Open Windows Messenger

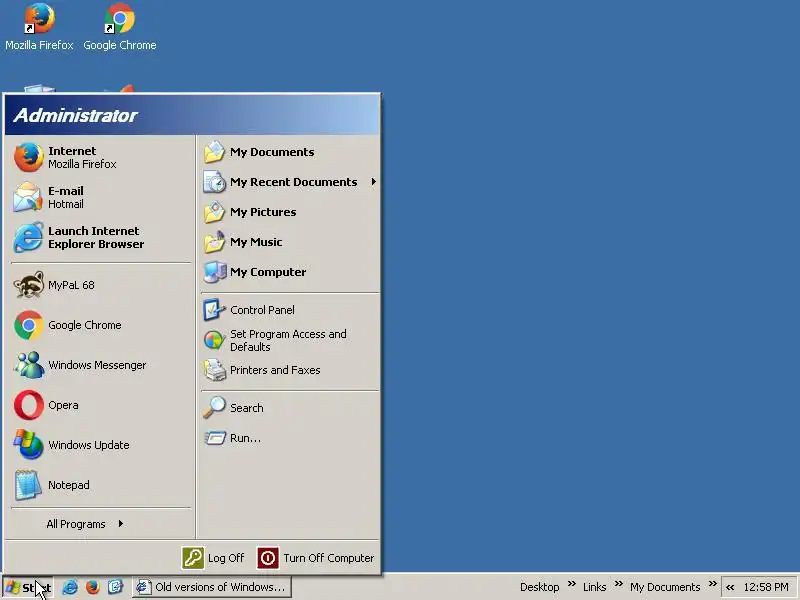(101, 365)
